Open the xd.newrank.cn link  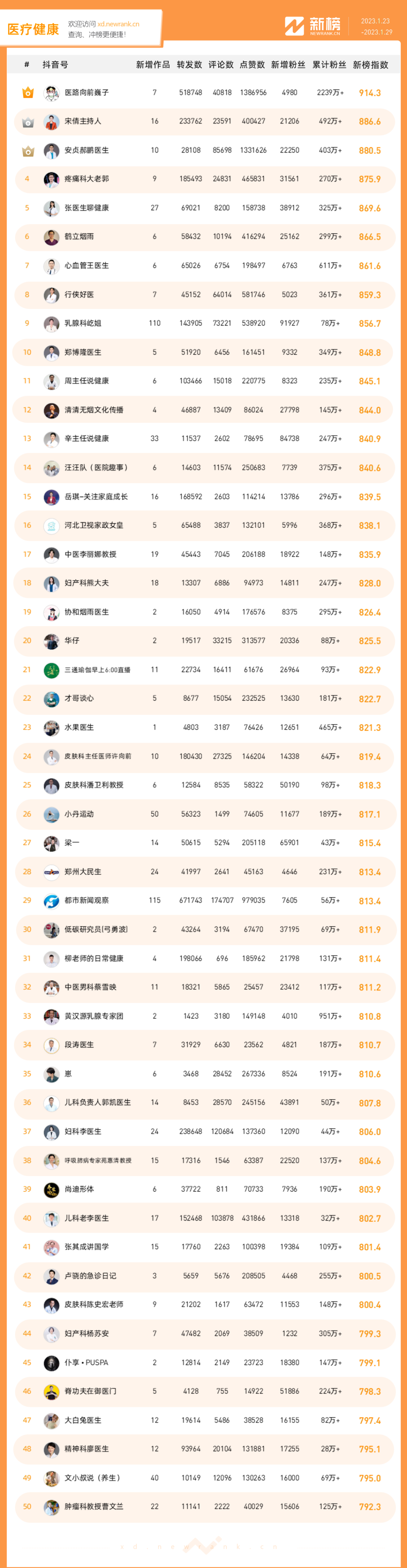point(118,24)
